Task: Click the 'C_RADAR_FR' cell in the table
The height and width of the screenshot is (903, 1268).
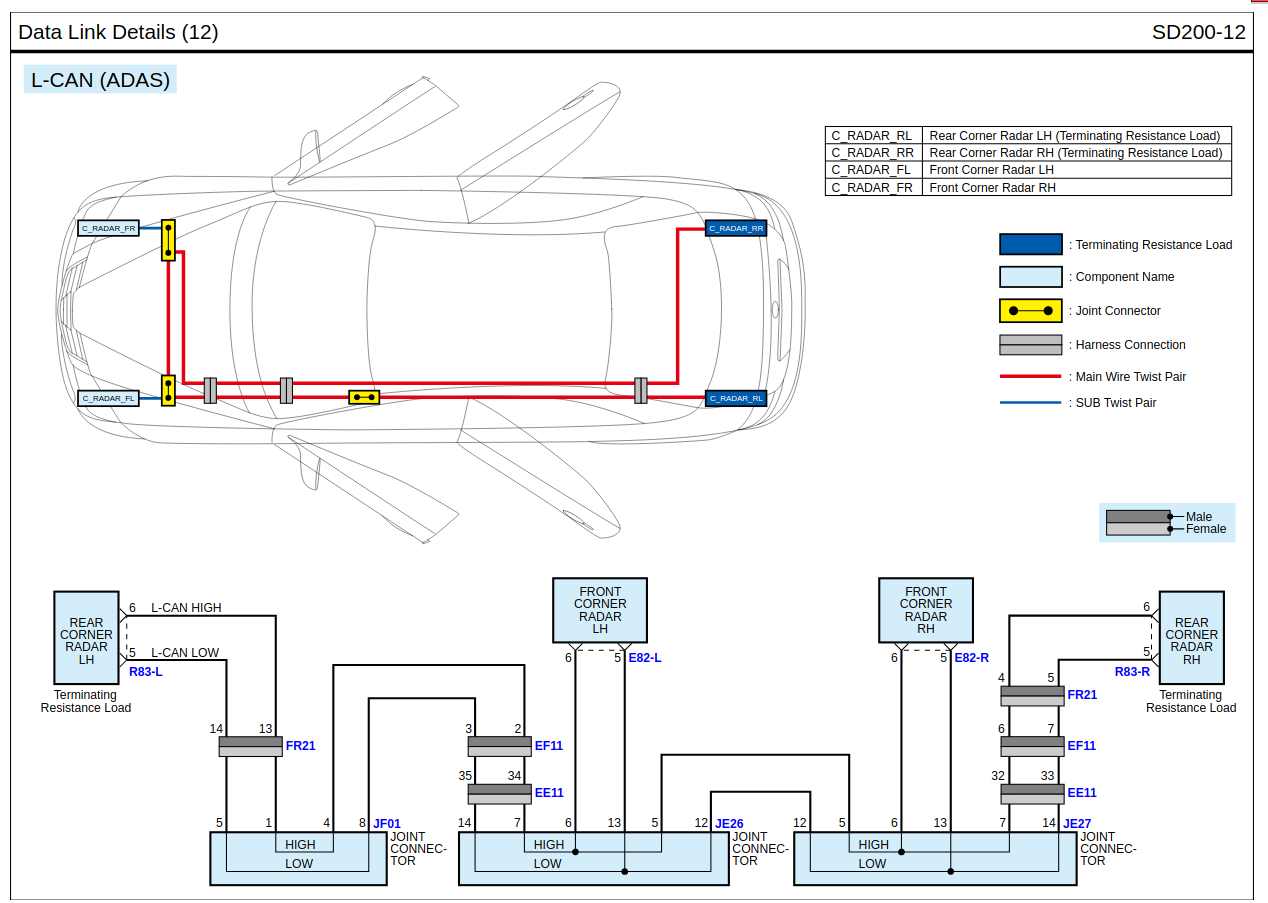Action: pos(872,187)
